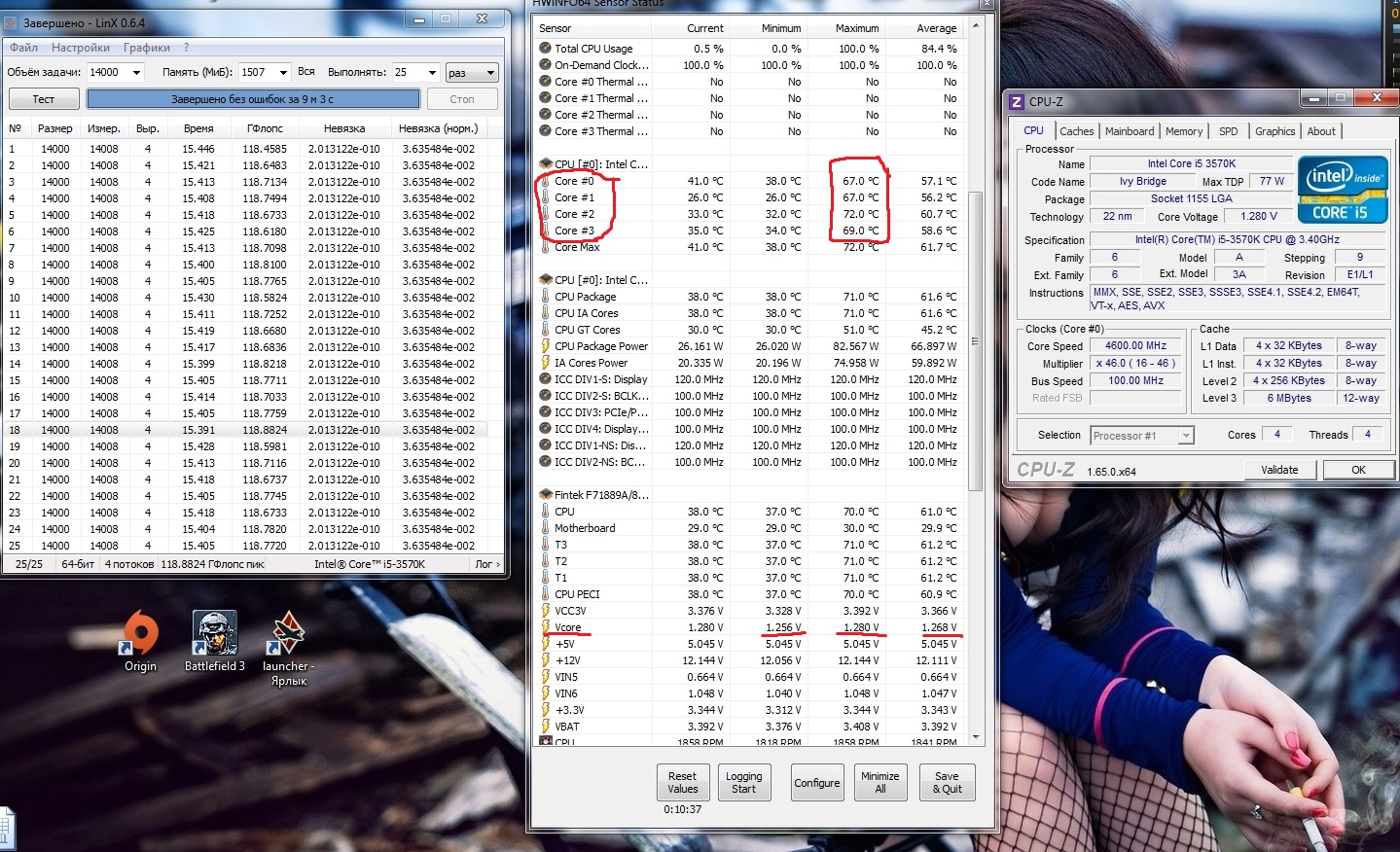Screen dimensions: 1400x852
Task: Click the Total CPU Usage sensor icon
Action: [546, 49]
